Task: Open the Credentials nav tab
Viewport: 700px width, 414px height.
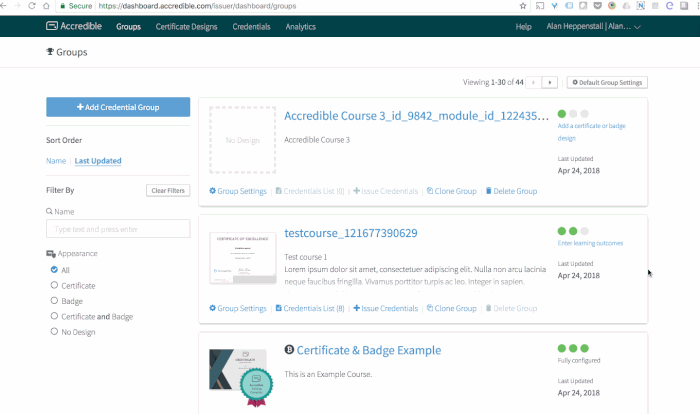Action: point(251,27)
